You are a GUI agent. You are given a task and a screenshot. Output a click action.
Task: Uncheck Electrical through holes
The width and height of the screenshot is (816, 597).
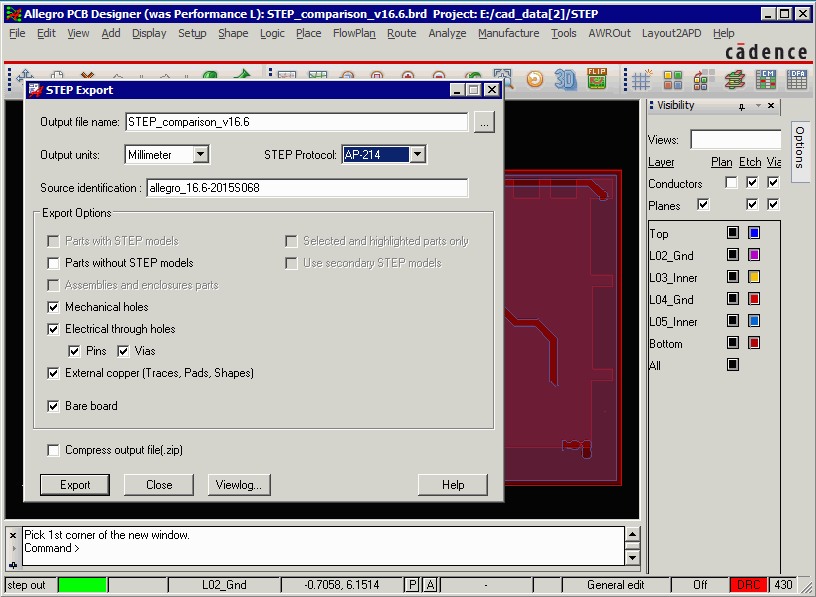(53, 329)
